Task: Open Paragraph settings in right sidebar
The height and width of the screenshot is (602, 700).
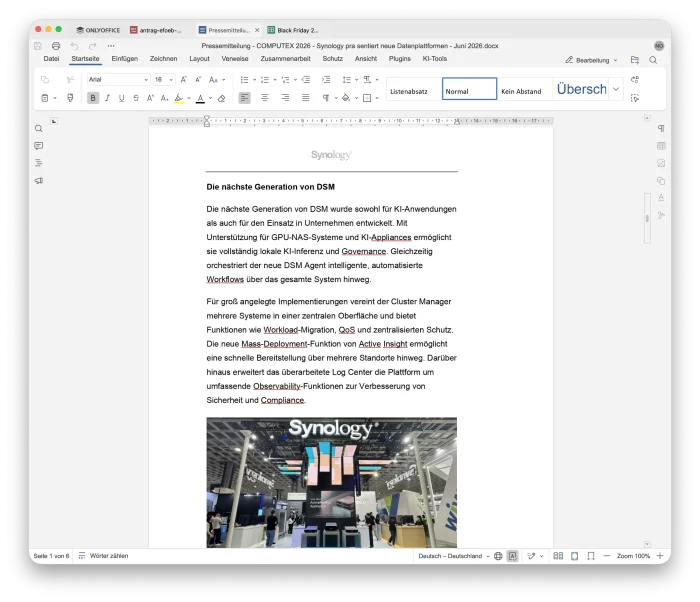Action: (661, 129)
